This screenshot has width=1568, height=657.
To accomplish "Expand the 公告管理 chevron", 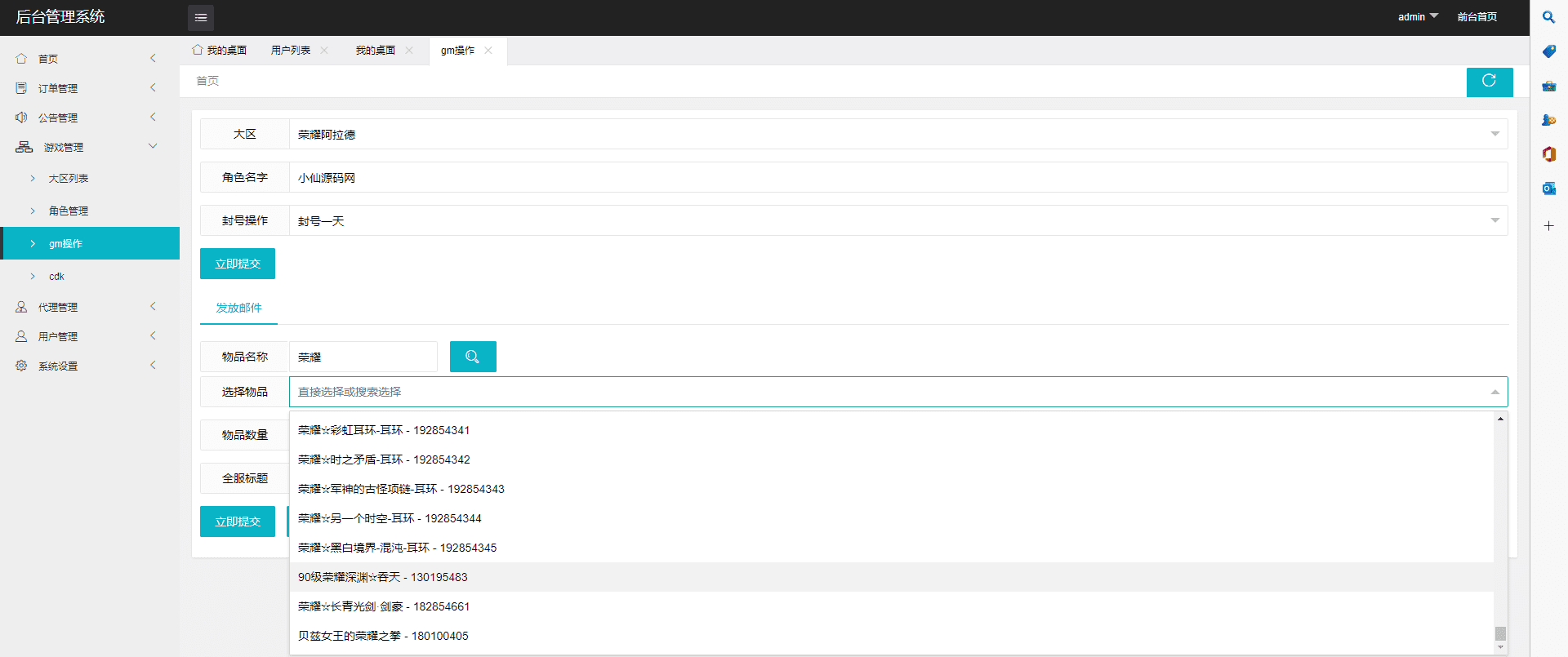I will (x=153, y=118).
